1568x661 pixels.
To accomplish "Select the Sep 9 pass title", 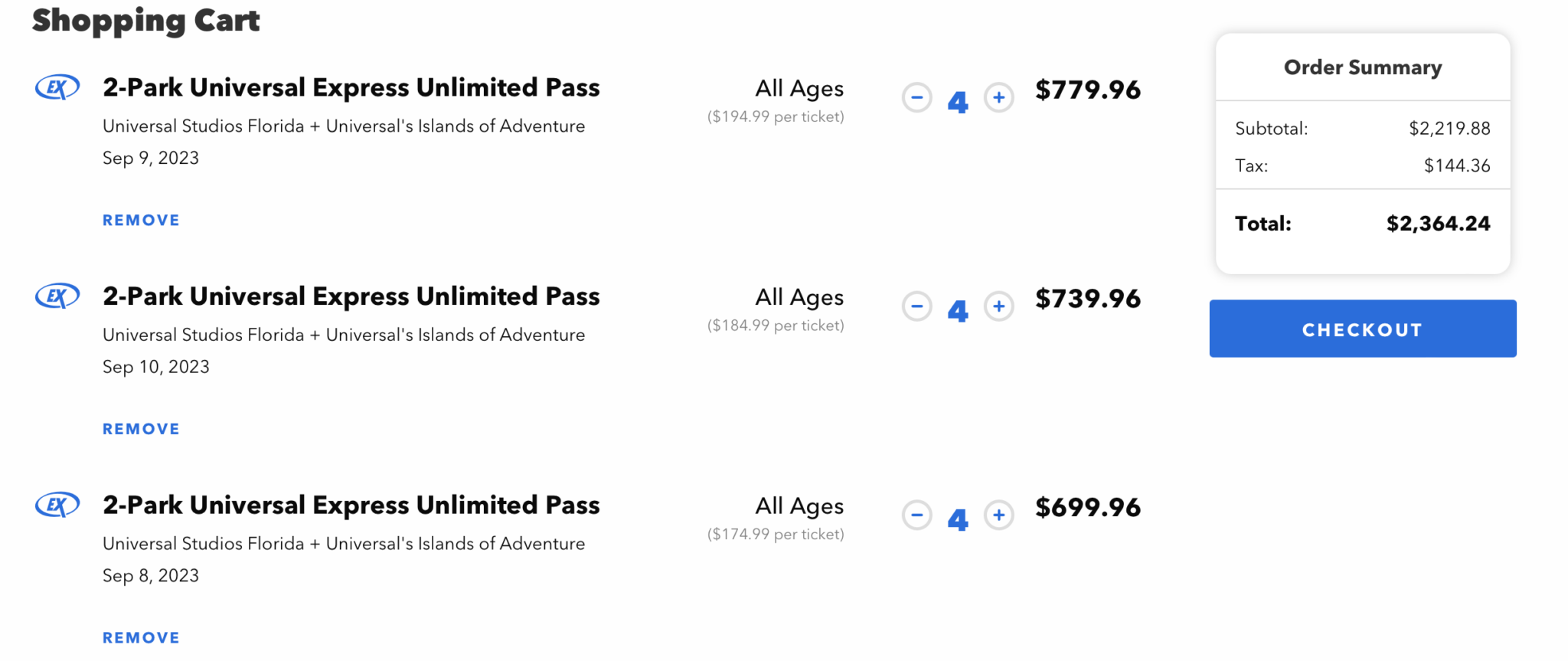I will [x=351, y=87].
